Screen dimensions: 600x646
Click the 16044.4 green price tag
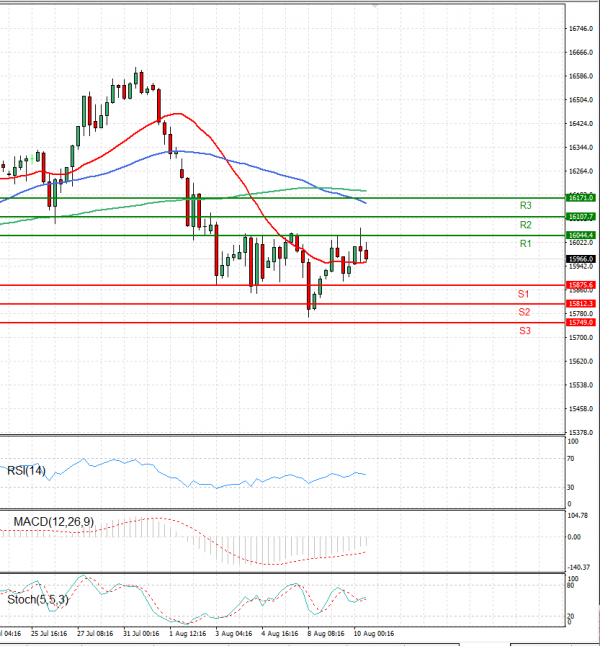[x=581, y=235]
